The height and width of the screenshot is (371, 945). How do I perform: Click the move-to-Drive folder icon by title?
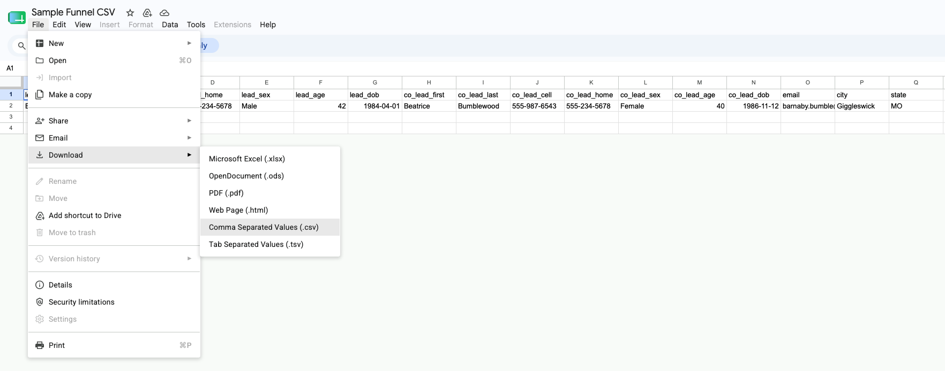tap(147, 13)
